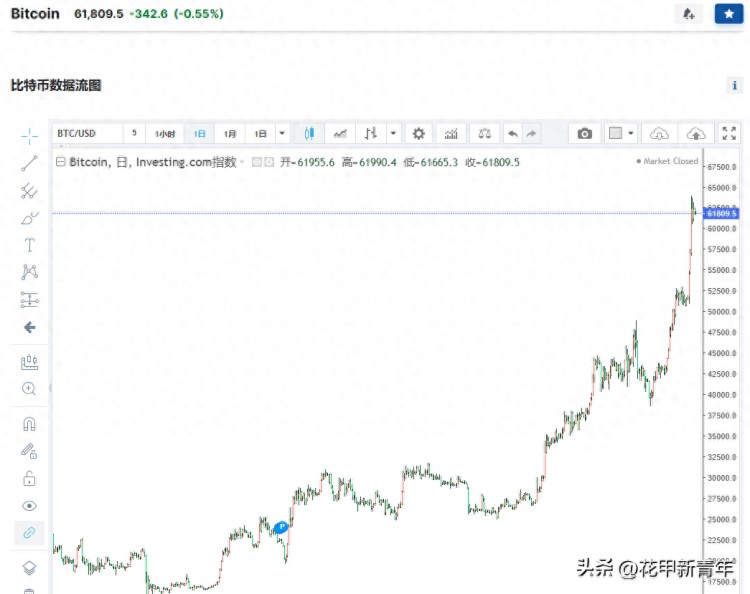Toggle the watchlist star button
Image resolution: width=750 pixels, height=594 pixels.
point(728,14)
